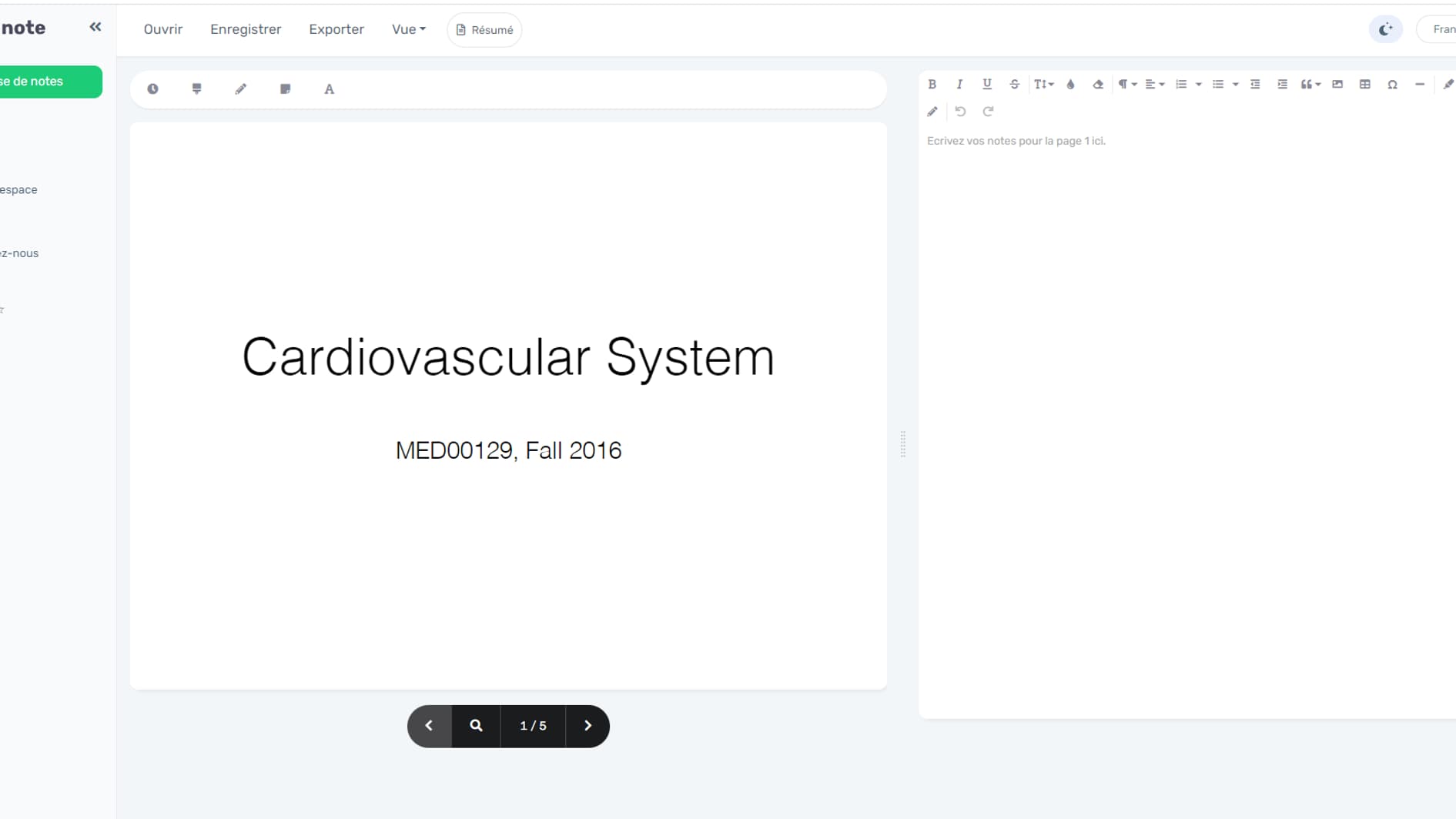Image resolution: width=1456 pixels, height=819 pixels.
Task: Click the Résumé button
Action: click(484, 30)
